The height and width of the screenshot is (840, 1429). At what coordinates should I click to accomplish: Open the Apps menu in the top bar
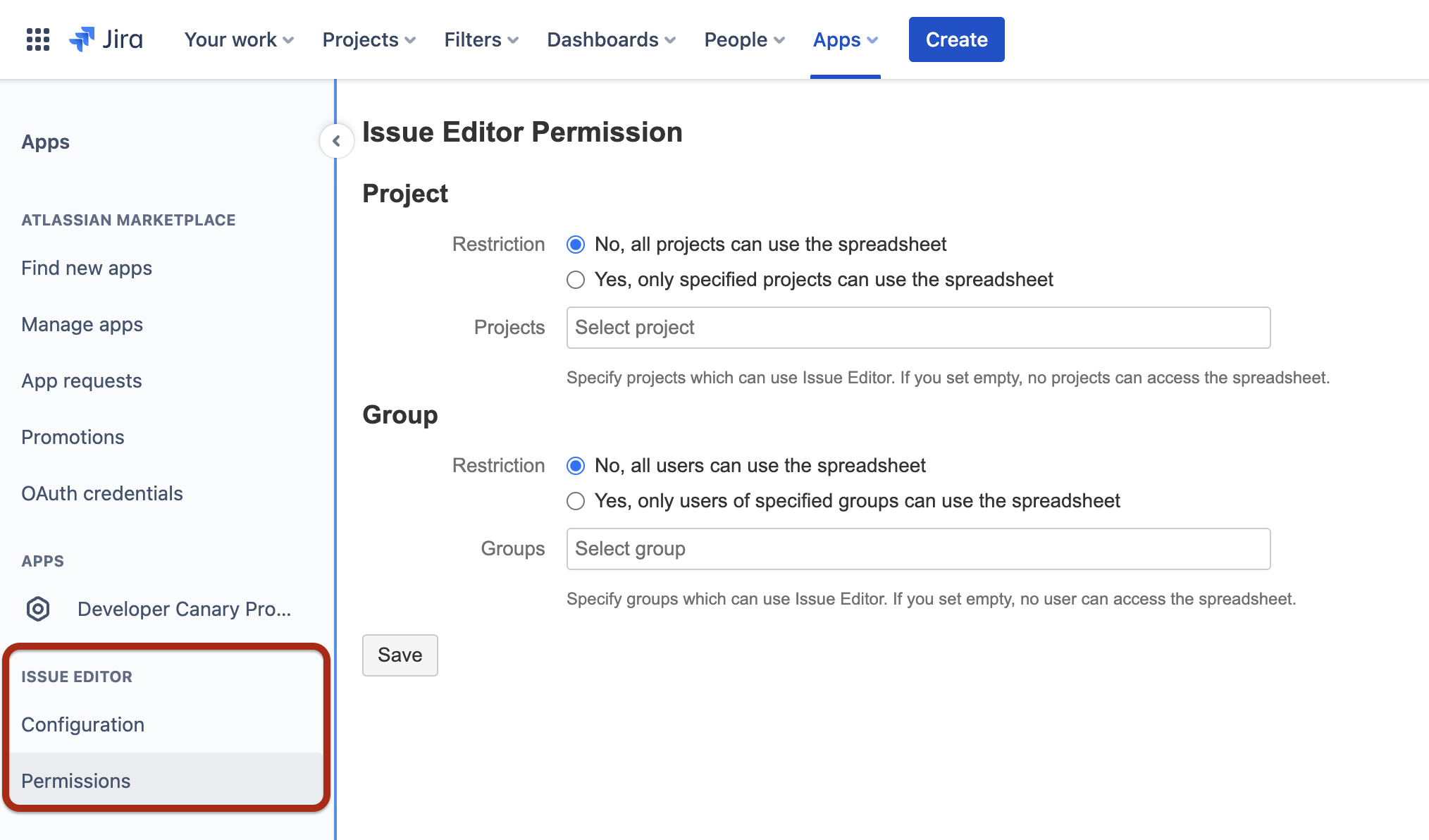[x=845, y=39]
